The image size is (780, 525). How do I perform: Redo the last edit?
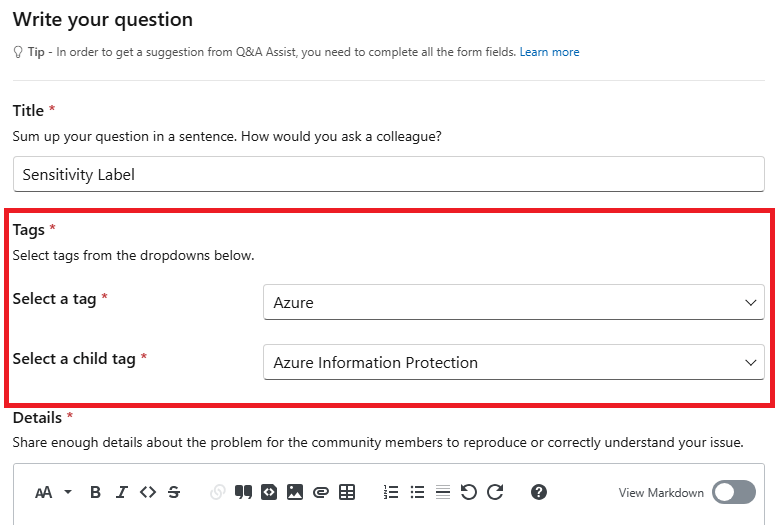pyautogui.click(x=495, y=492)
